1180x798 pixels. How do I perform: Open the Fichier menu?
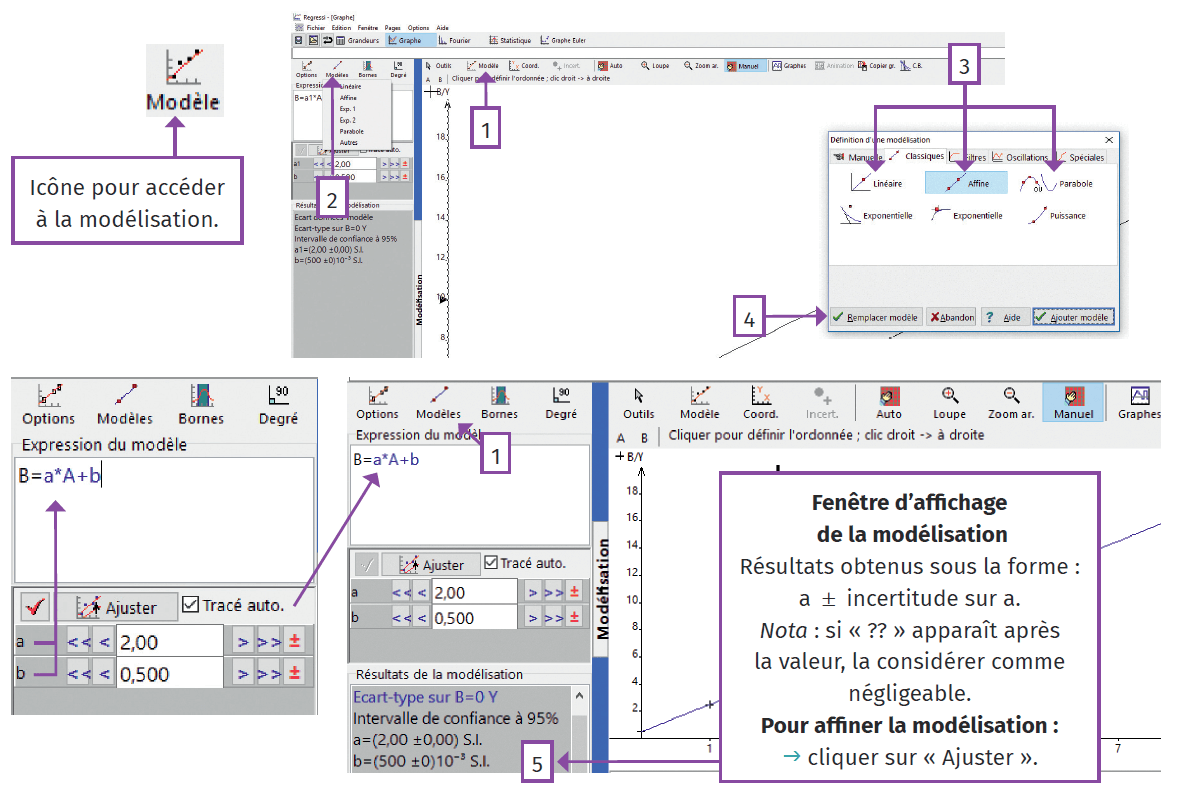click(x=316, y=28)
